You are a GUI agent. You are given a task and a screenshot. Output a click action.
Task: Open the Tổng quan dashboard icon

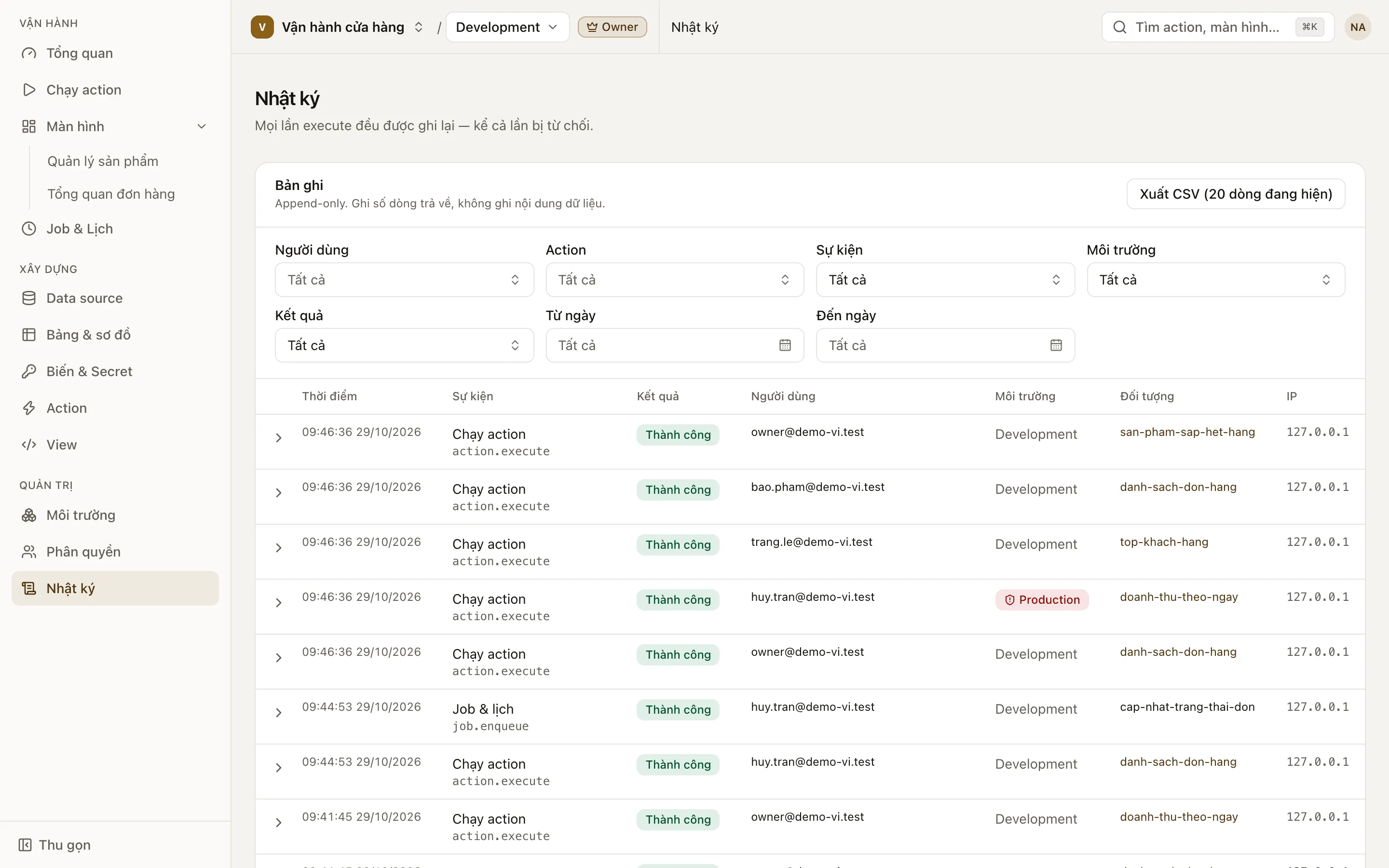[x=29, y=54]
